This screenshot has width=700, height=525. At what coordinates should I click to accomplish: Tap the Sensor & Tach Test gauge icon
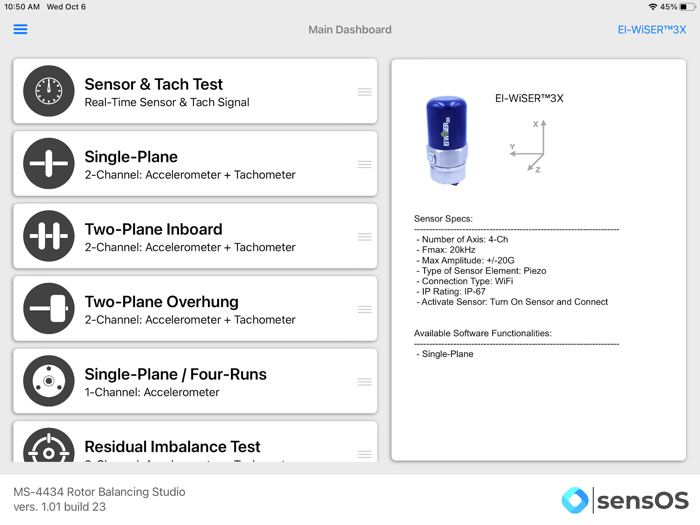[x=49, y=92]
